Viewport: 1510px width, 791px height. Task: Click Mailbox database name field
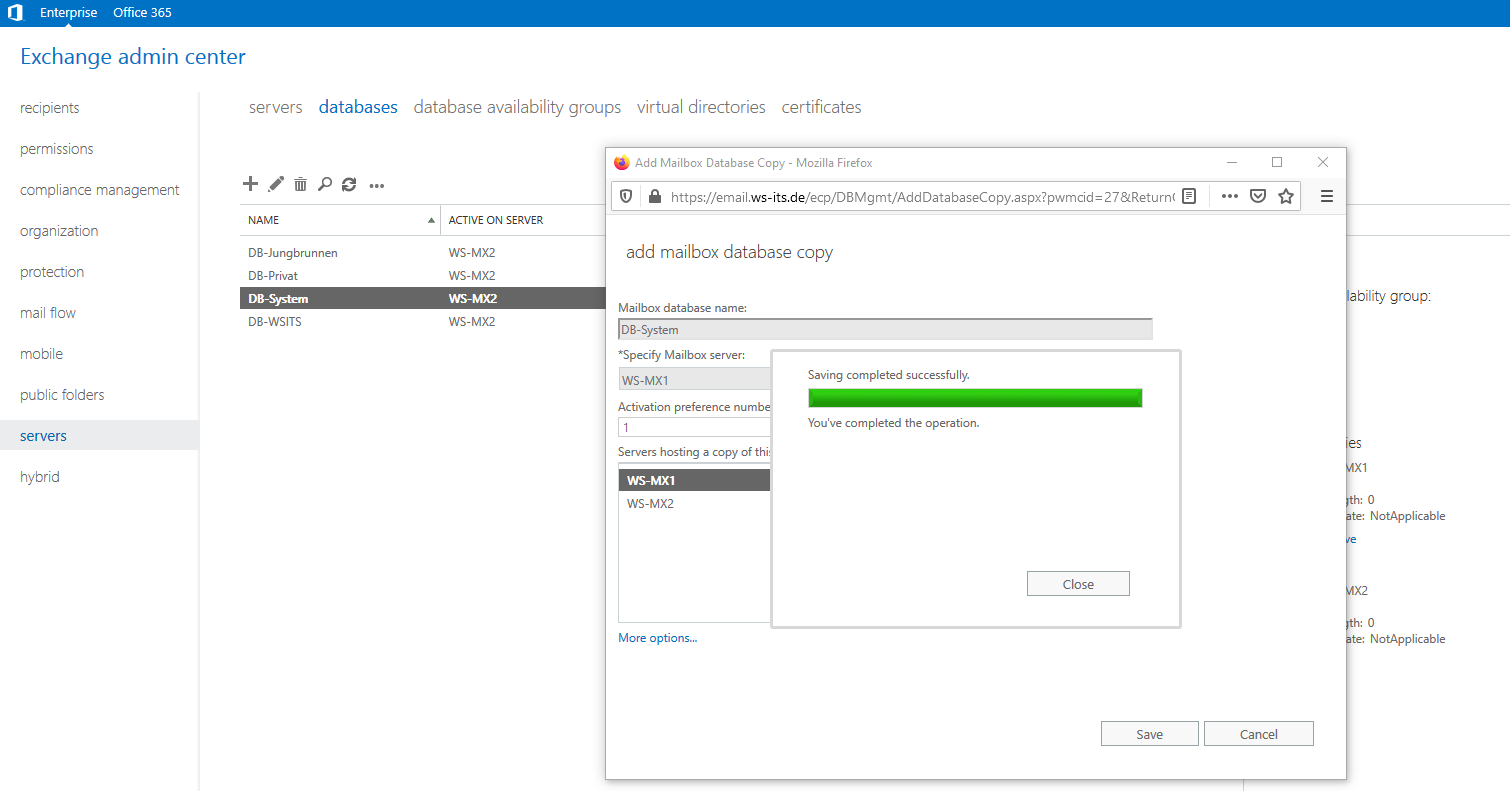point(885,329)
